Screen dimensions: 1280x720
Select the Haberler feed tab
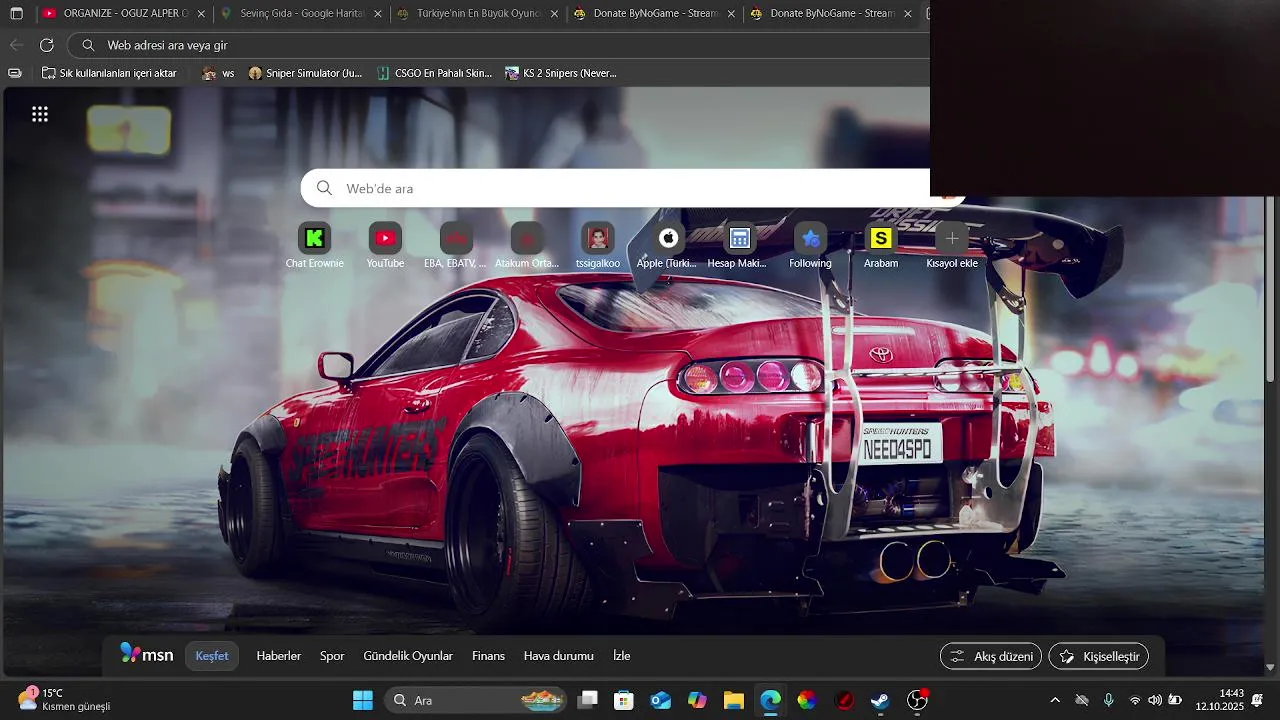[279, 656]
